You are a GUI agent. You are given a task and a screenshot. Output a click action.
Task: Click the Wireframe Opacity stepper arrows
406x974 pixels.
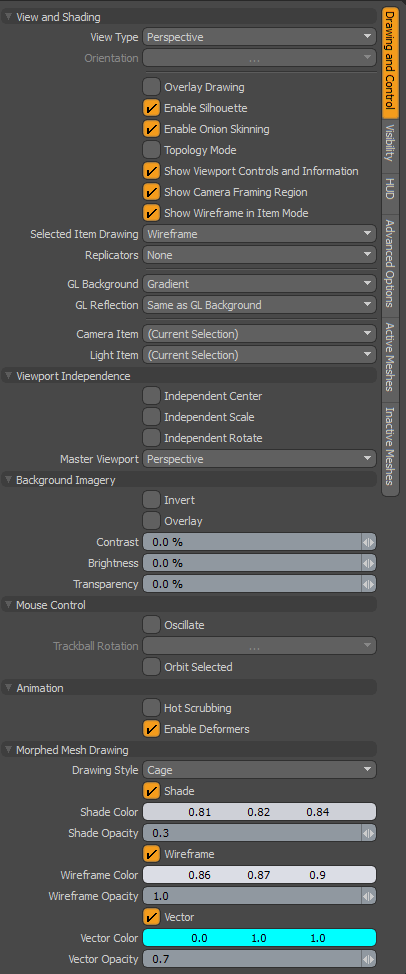pos(369,896)
